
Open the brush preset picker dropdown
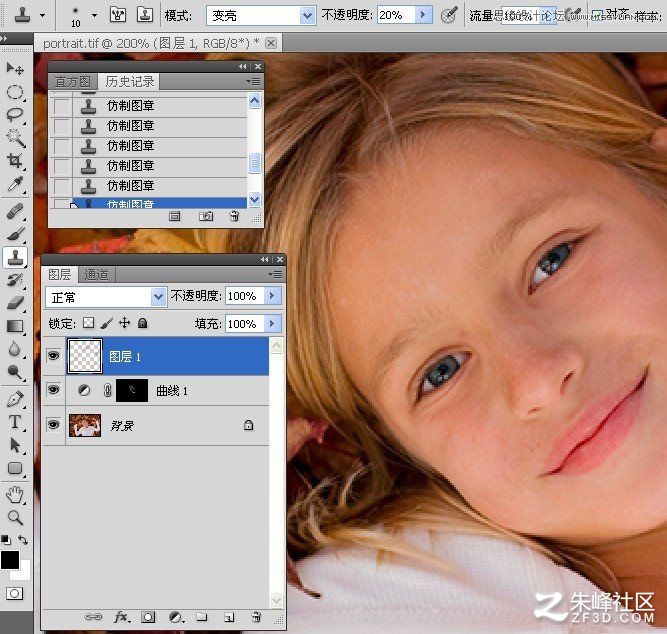[94, 16]
